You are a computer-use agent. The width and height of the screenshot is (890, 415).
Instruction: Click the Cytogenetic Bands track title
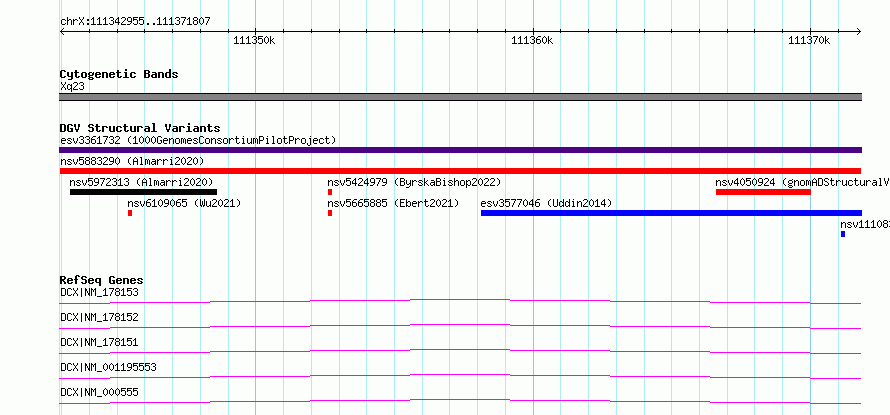pos(119,74)
